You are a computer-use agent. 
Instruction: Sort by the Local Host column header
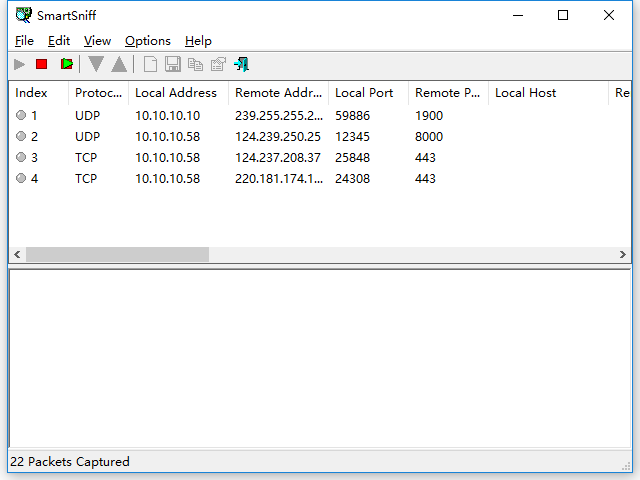tap(548, 93)
